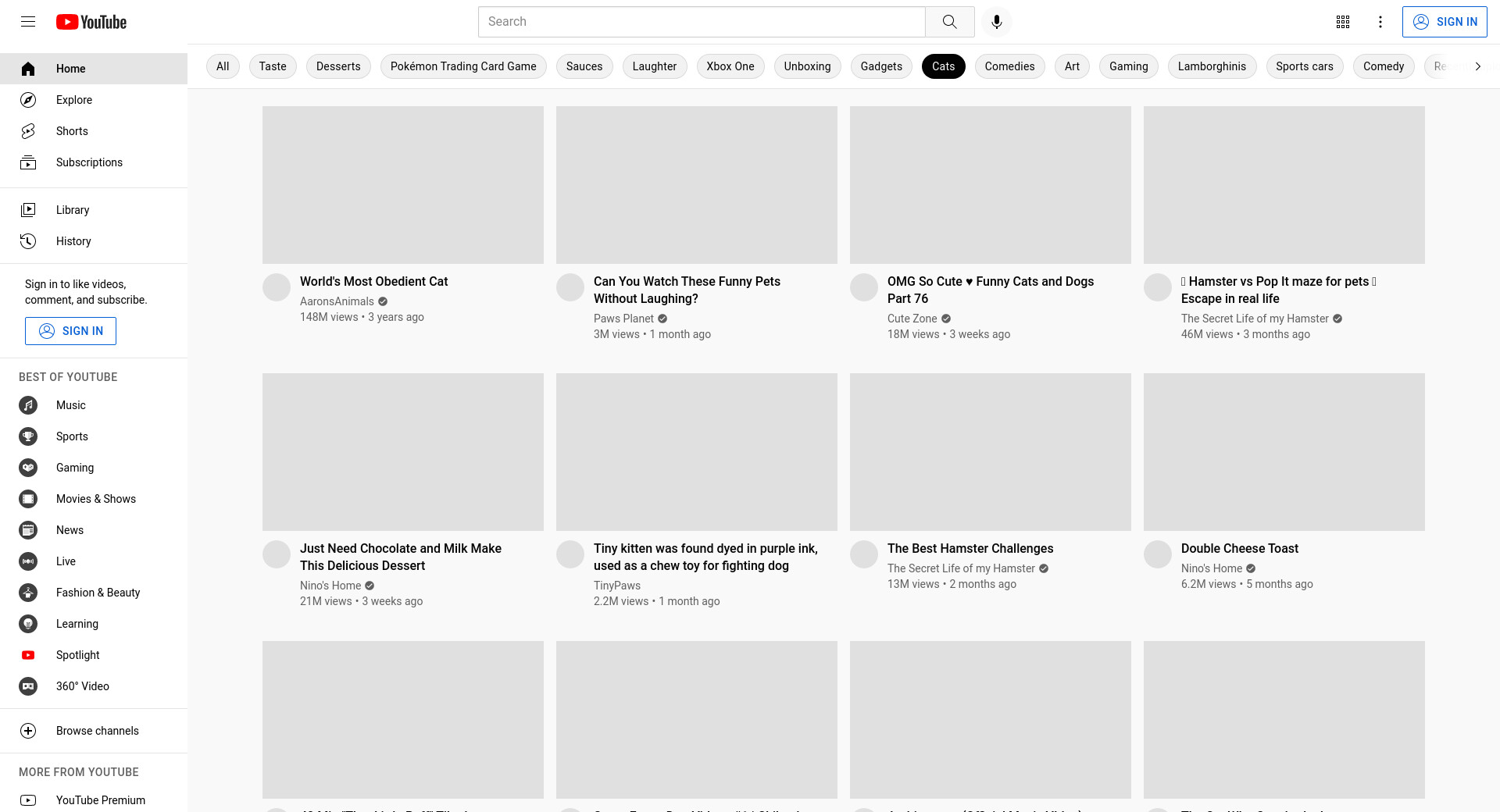Select the Cats chip
Image resolution: width=1500 pixels, height=812 pixels.
pos(944,66)
